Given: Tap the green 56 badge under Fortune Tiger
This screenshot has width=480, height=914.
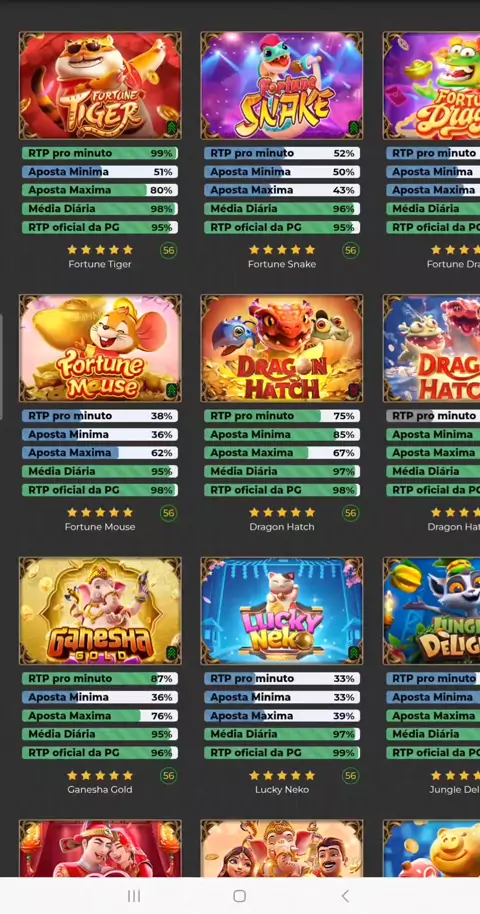Looking at the screenshot, I should click(169, 251).
